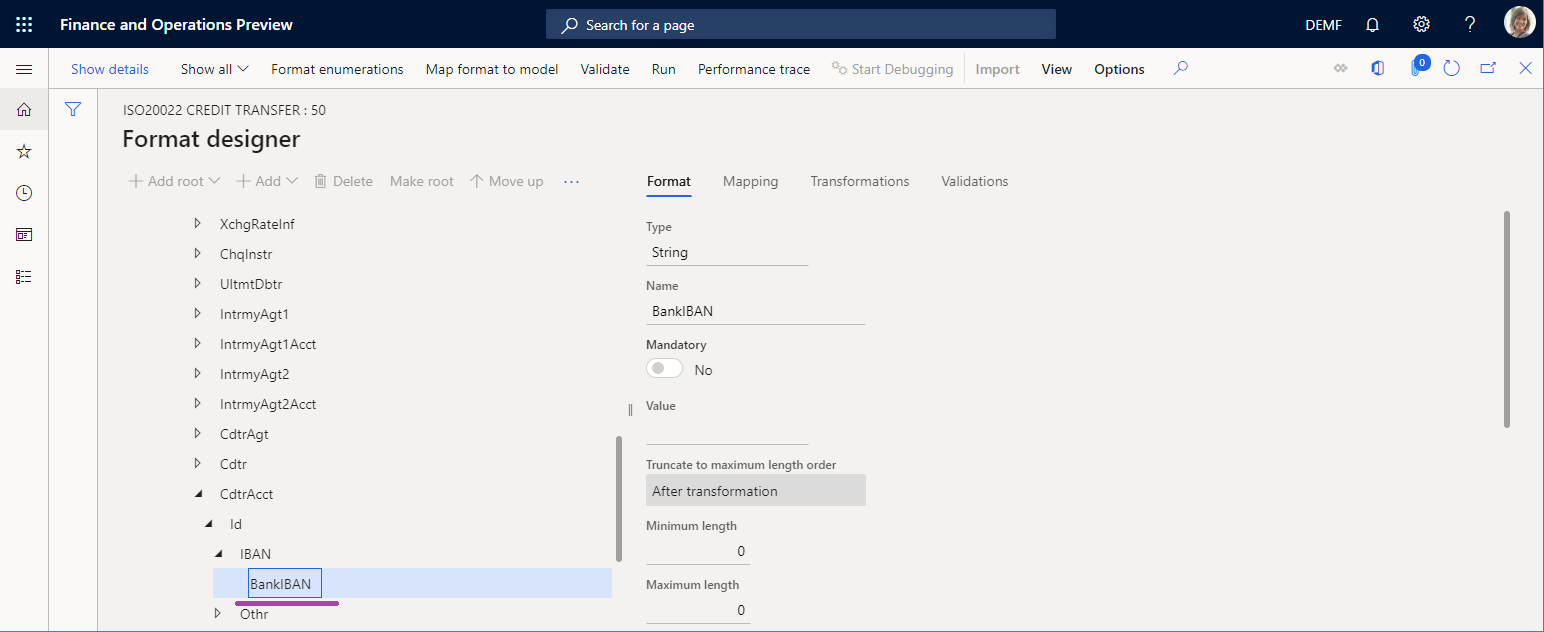
Task: Click Map format to model
Action: click(491, 68)
